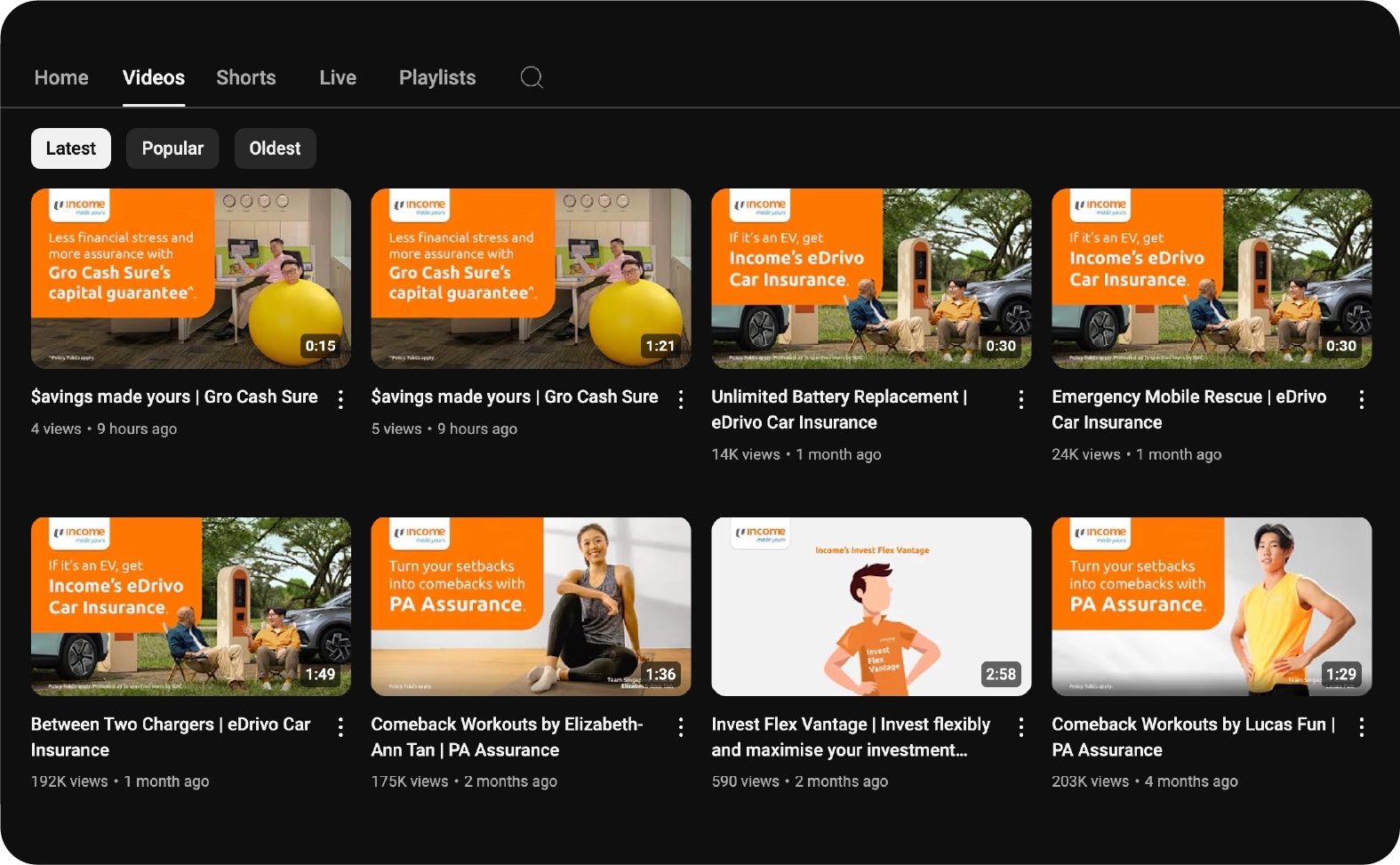Open more options for Unlimited Battery Replacement video

click(1021, 399)
